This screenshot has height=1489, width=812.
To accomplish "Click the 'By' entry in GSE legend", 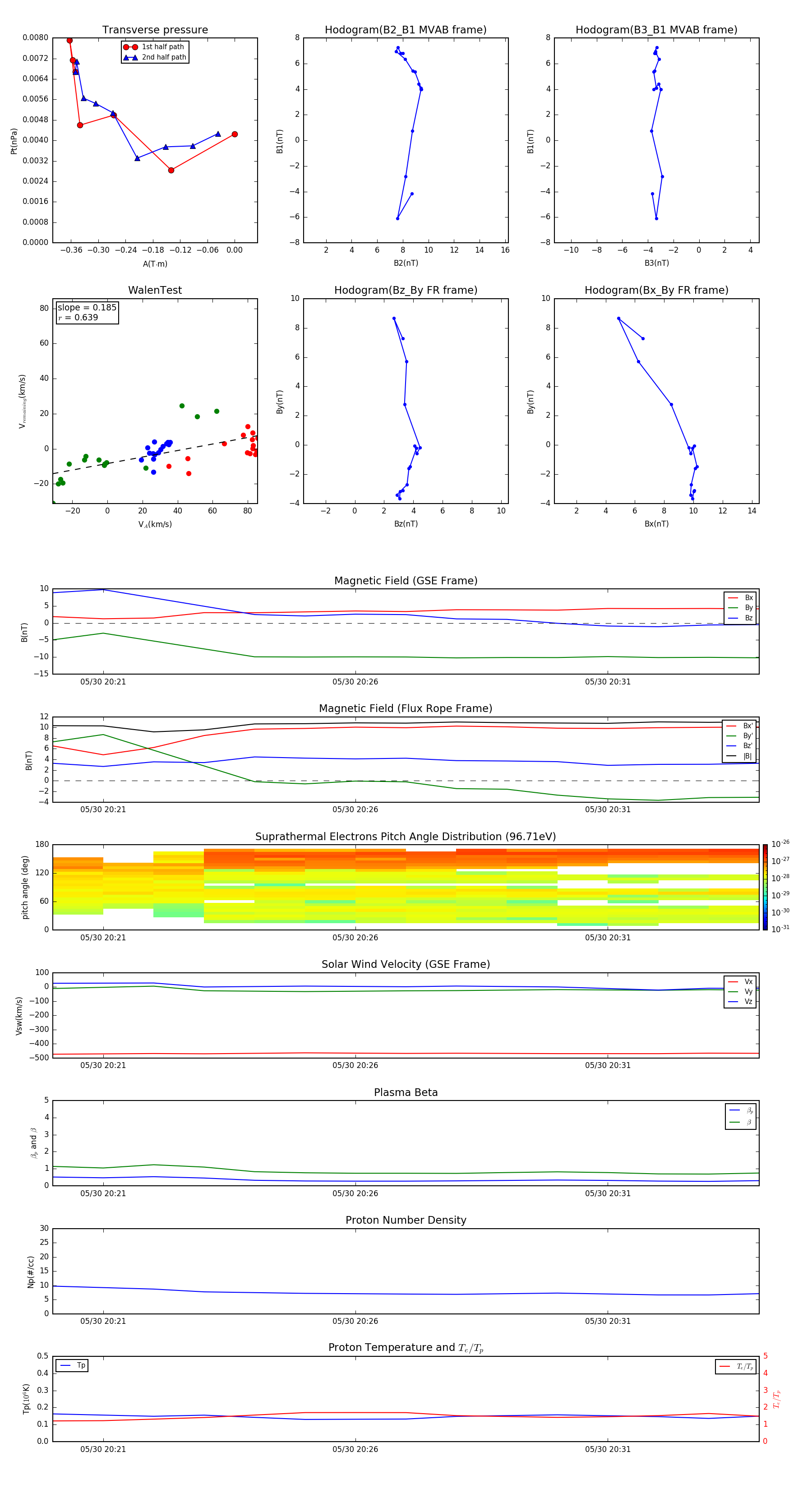I will point(740,607).
